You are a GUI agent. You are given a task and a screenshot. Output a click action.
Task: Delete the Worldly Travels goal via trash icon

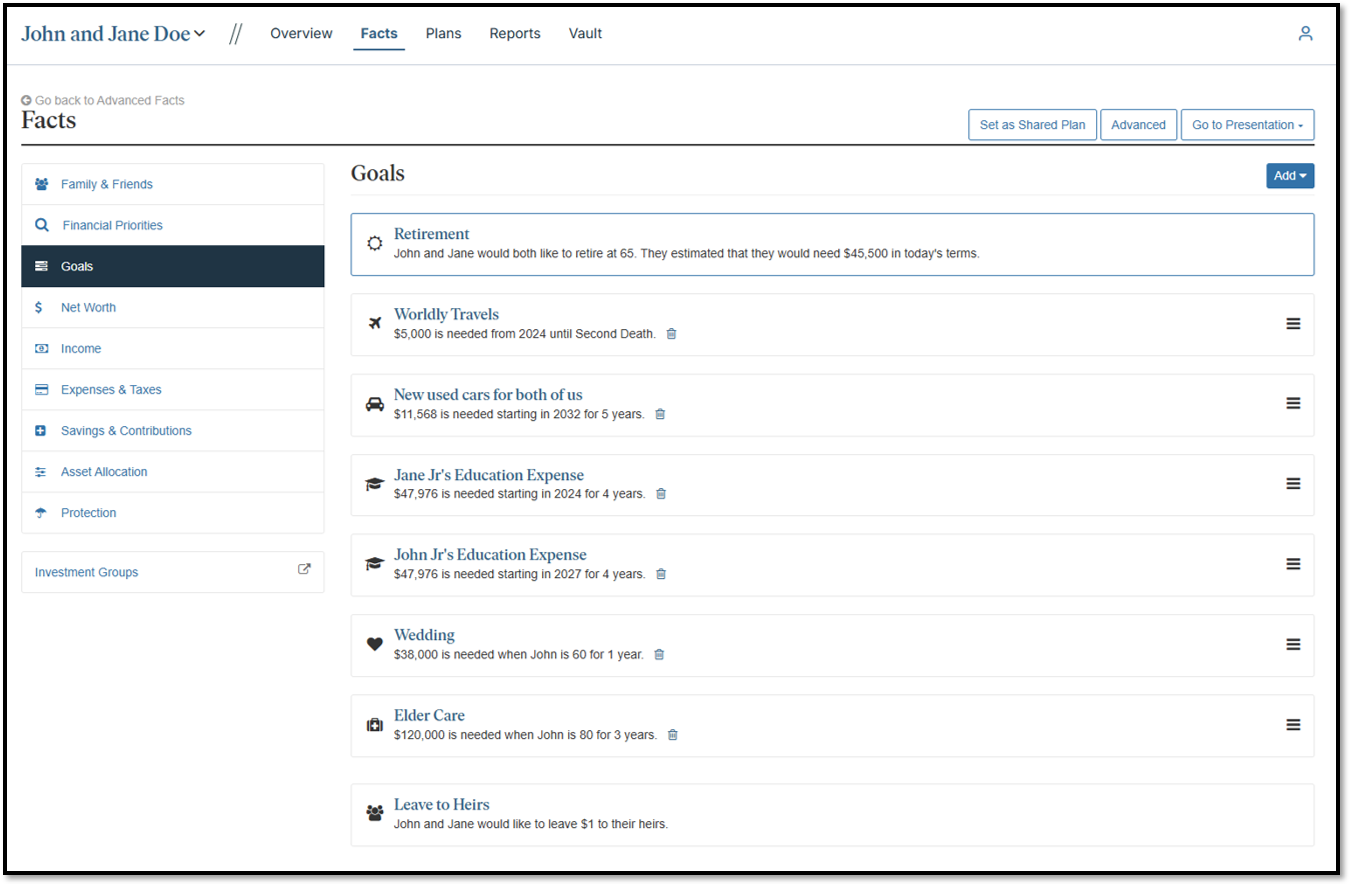click(671, 334)
